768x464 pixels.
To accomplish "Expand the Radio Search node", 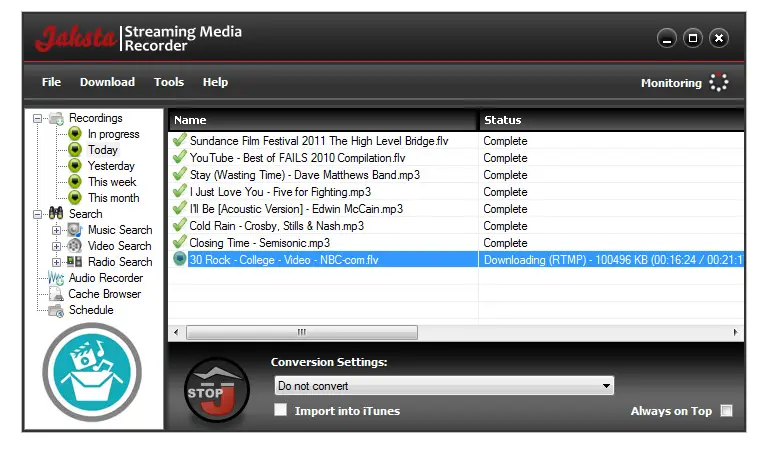I will point(56,262).
